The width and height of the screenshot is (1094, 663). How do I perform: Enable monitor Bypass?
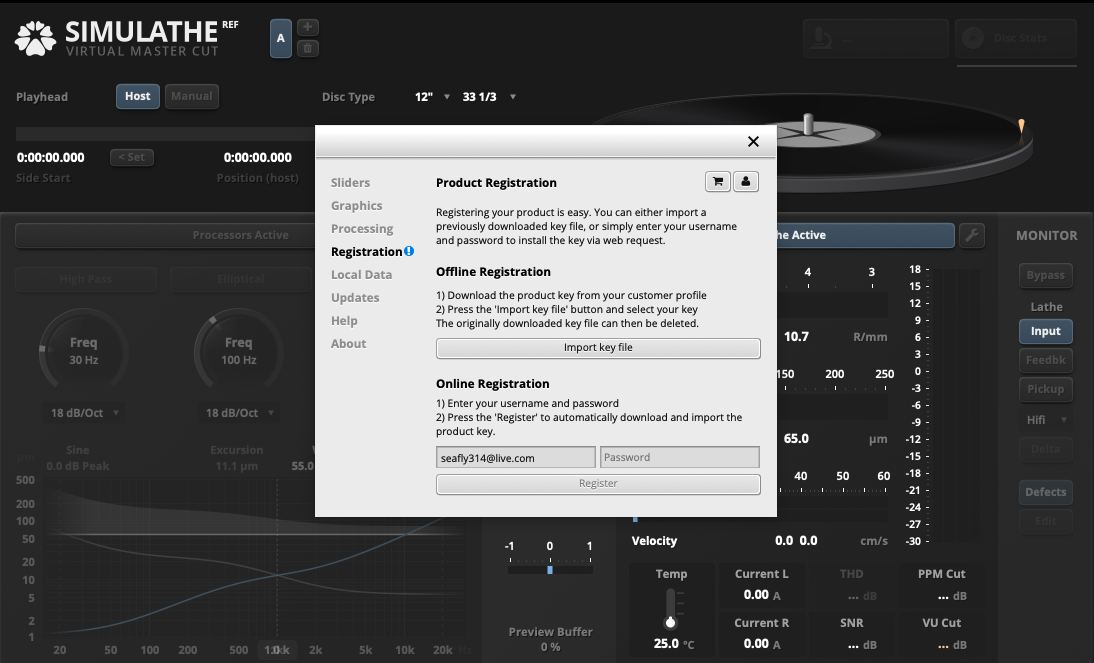pos(1045,275)
